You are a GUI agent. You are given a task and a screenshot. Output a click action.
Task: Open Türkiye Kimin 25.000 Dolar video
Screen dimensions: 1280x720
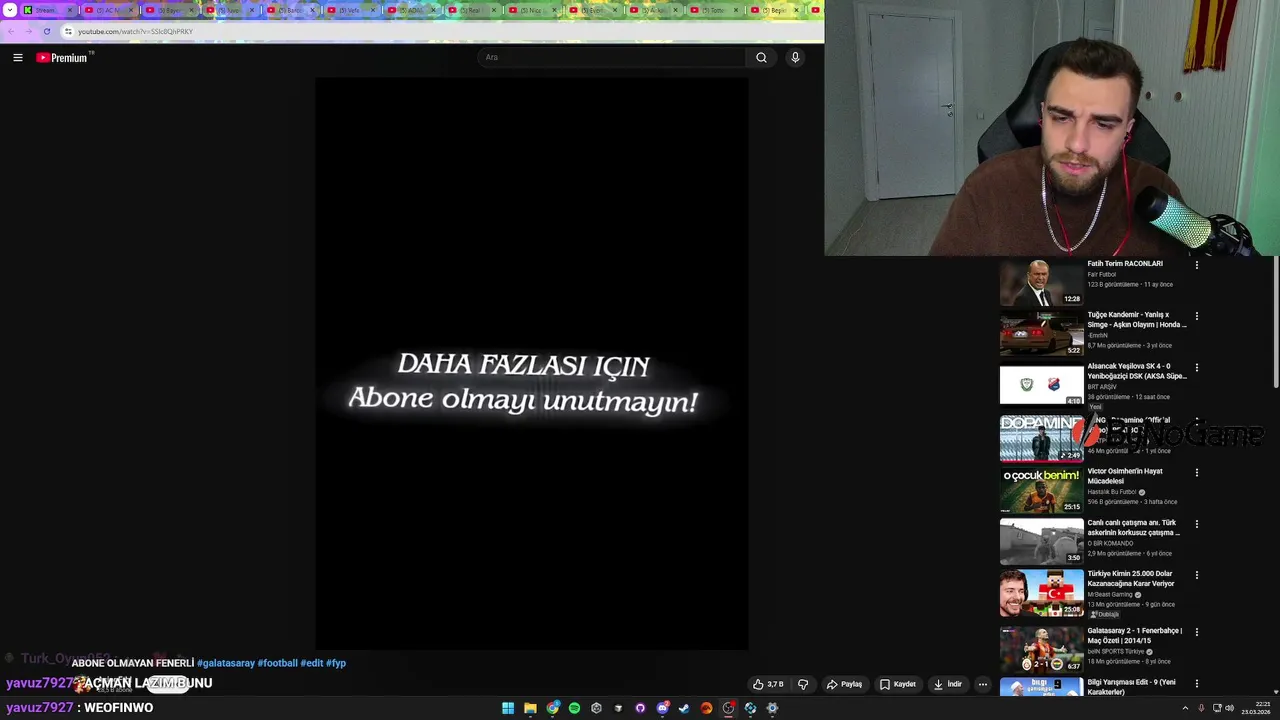click(x=1131, y=579)
